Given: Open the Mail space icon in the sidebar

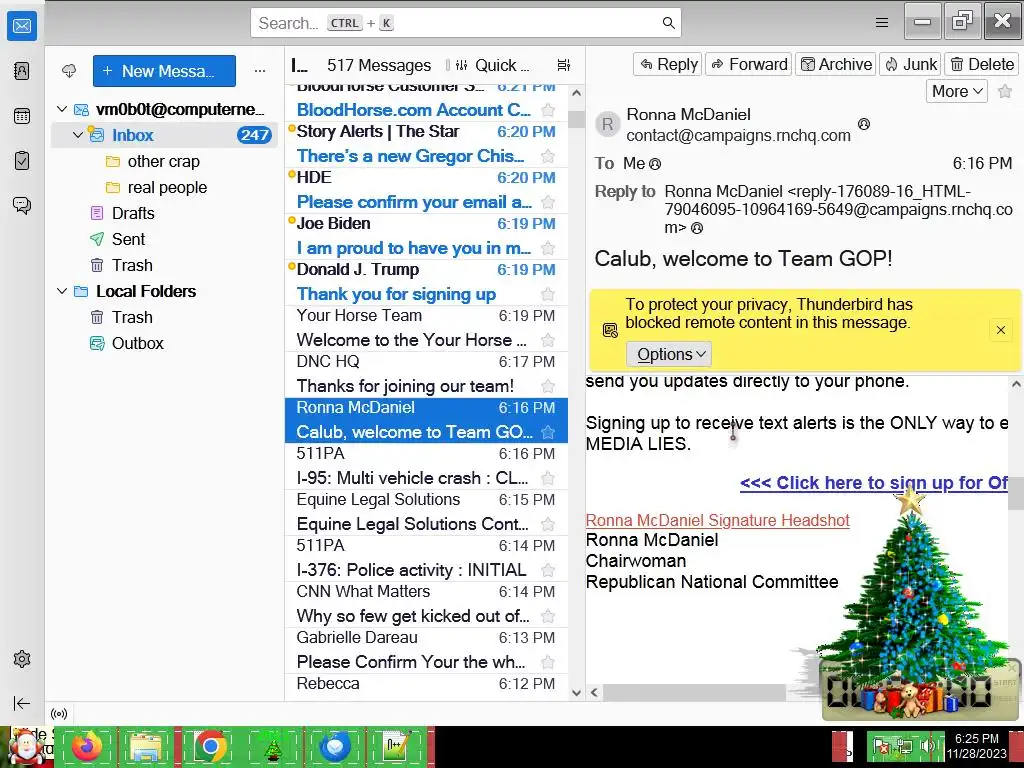Looking at the screenshot, I should pos(22,26).
